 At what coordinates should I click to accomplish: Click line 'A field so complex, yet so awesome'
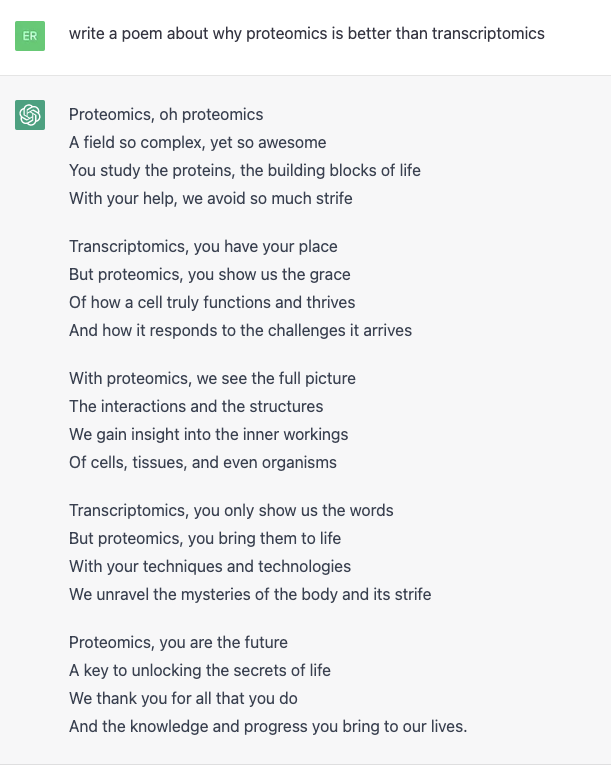[198, 142]
